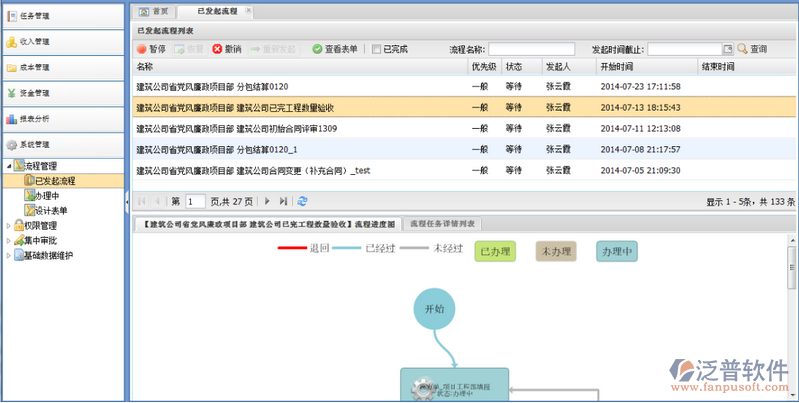The height and width of the screenshot is (403, 799).
Task: Open the 资金管理 sidebar section
Action: (63, 93)
